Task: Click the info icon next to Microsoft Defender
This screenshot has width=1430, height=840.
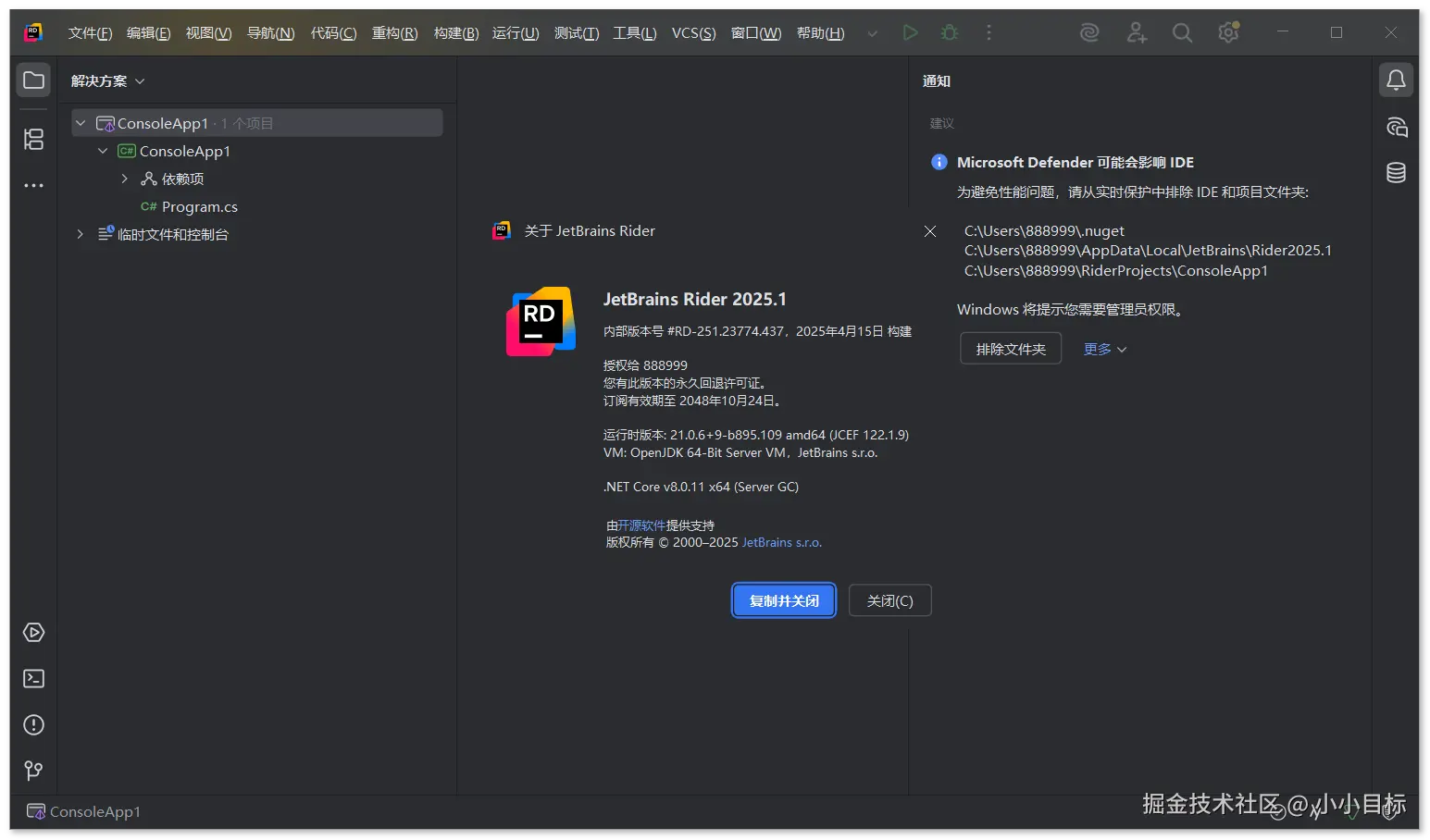Action: pos(939,162)
